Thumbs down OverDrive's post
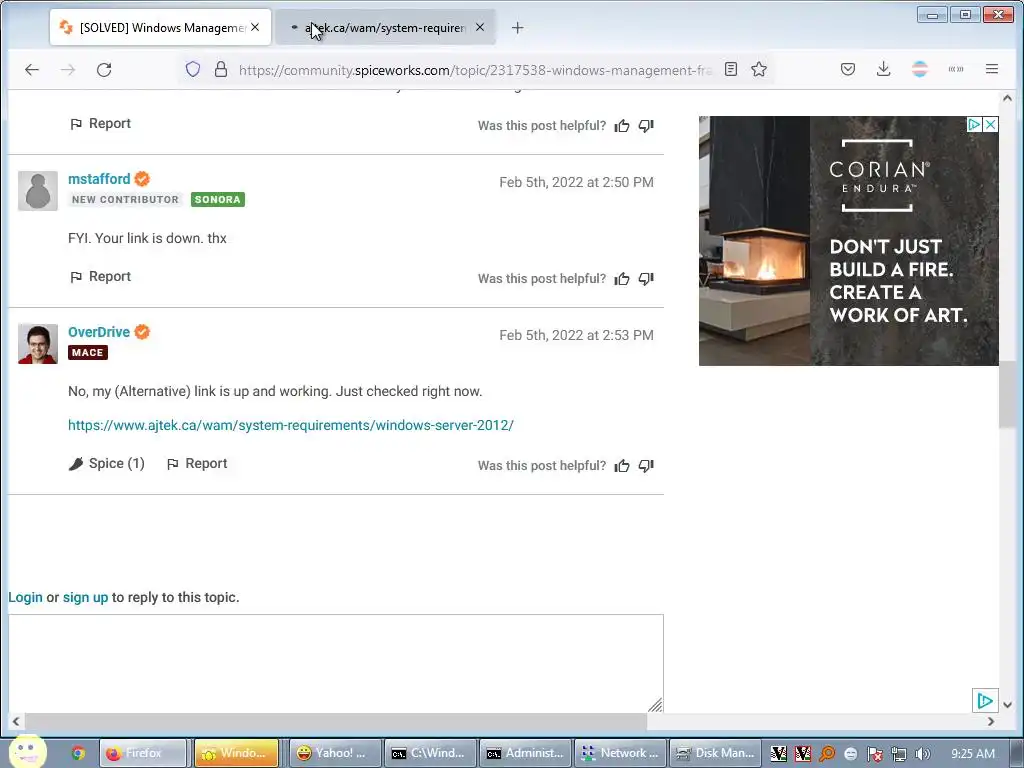1024x768 pixels. click(x=646, y=466)
